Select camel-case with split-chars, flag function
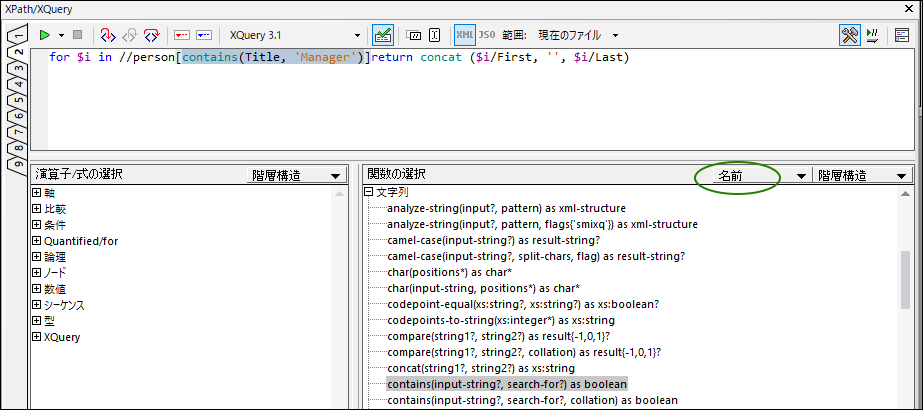This screenshot has height=410, width=923. click(536, 256)
